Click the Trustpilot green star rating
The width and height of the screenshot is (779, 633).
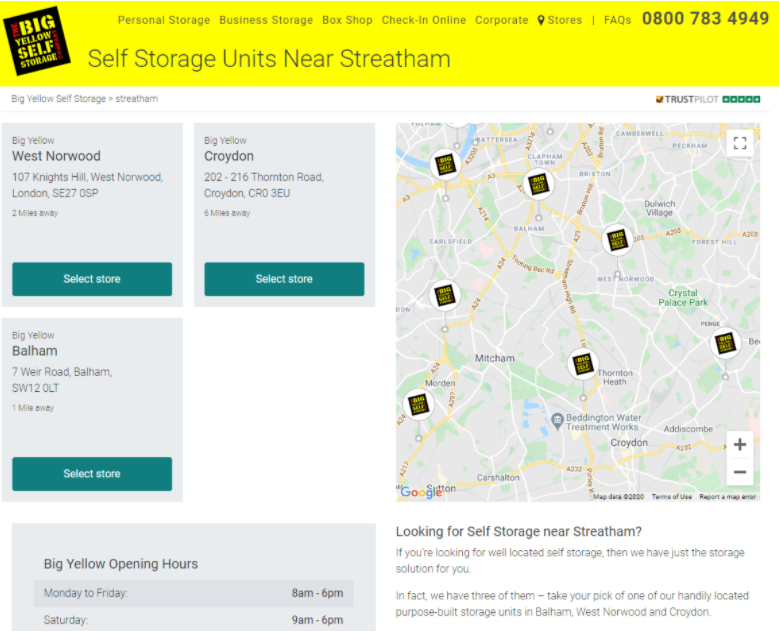(x=741, y=99)
